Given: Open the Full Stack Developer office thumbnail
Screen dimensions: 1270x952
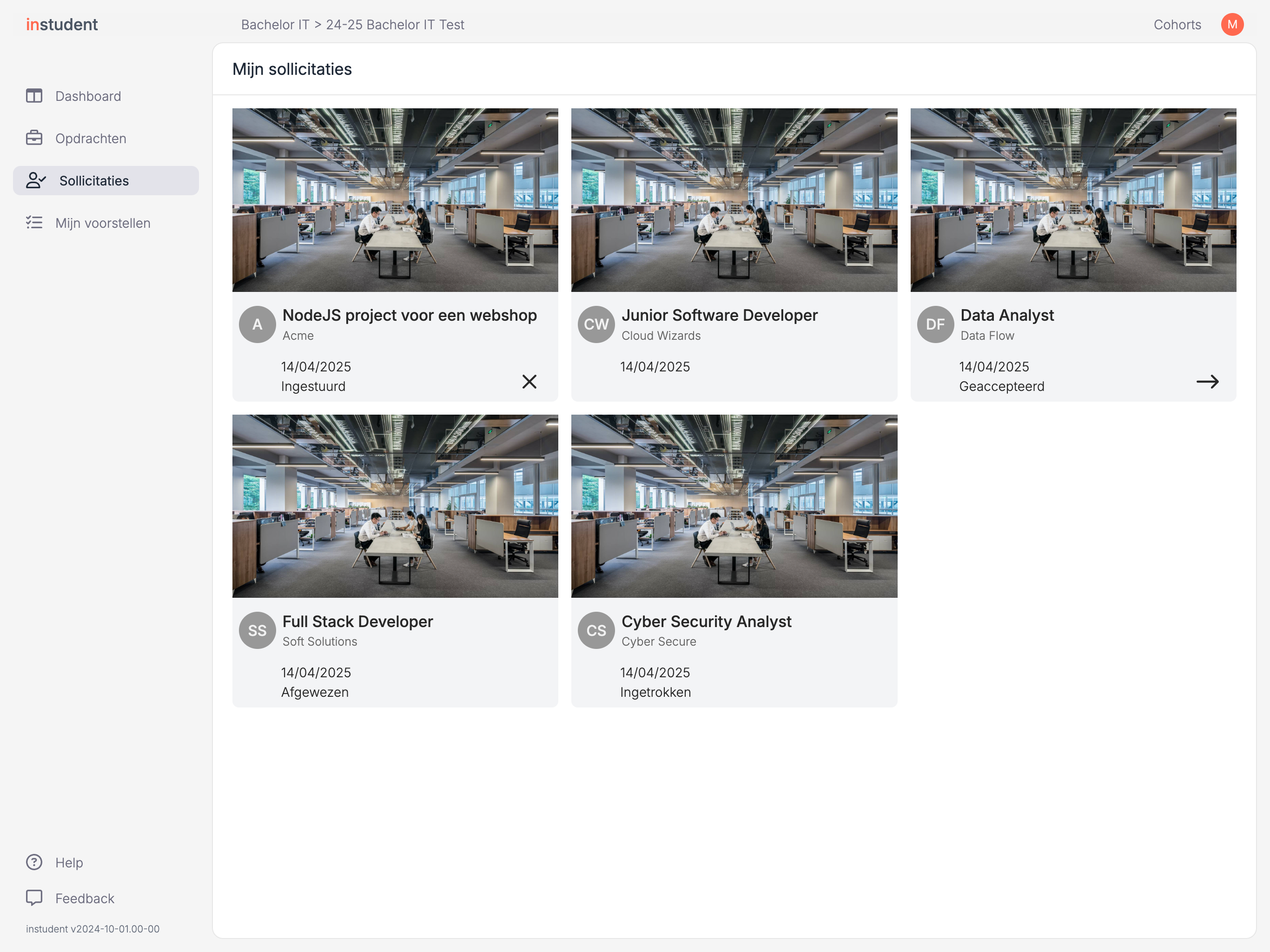Looking at the screenshot, I should pos(395,506).
